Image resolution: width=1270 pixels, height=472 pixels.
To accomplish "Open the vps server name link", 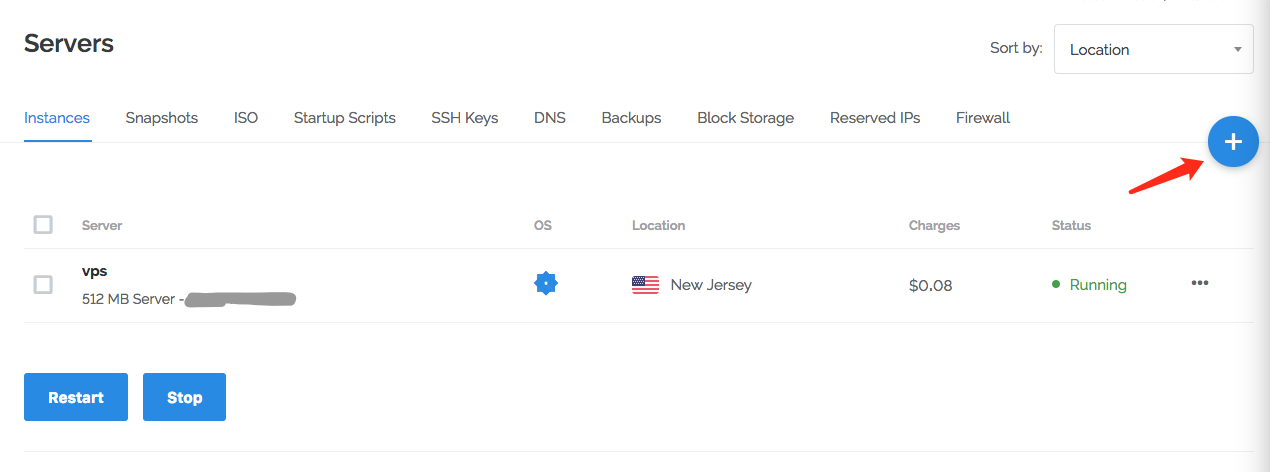I will (95, 270).
